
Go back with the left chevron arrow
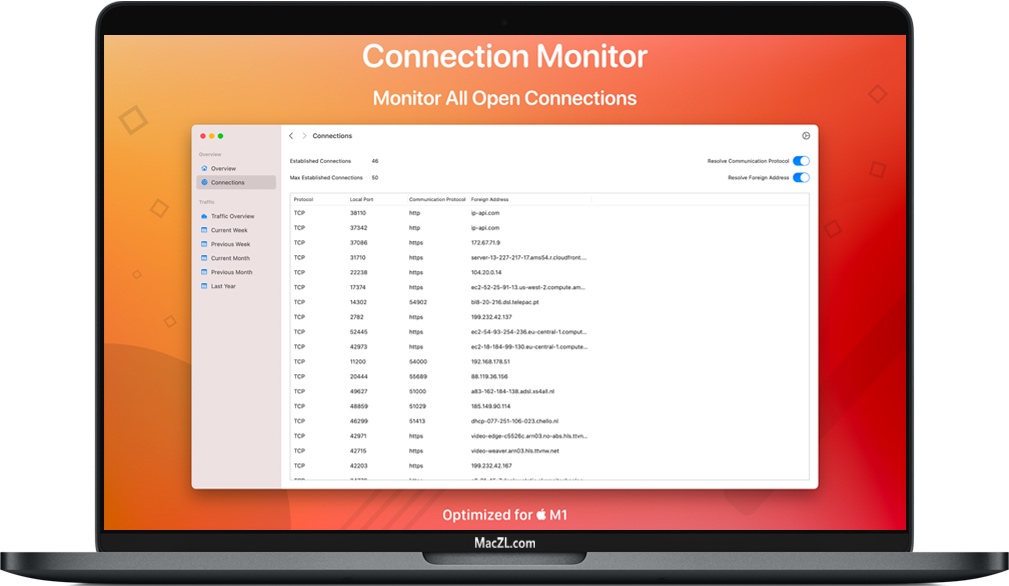pos(291,136)
